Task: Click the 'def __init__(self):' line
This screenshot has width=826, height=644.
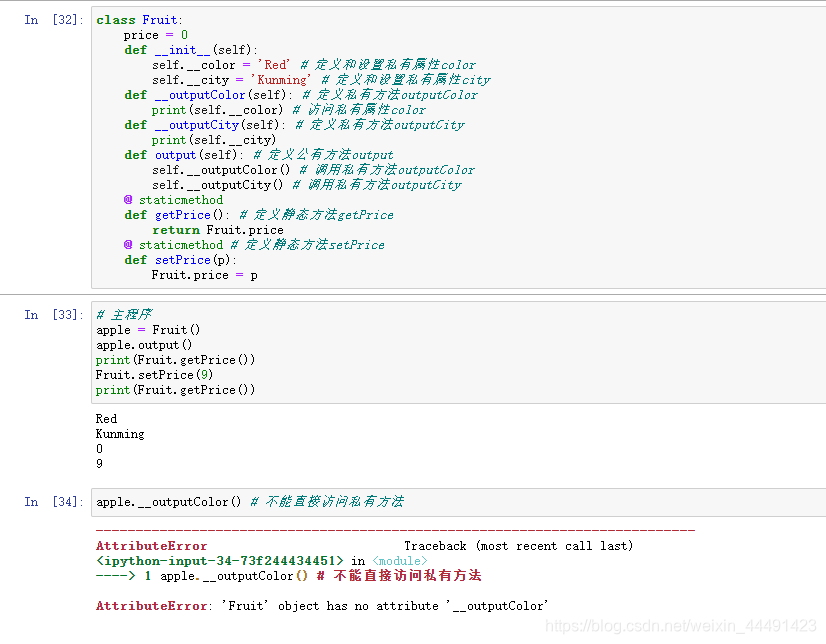Action: click(x=191, y=50)
